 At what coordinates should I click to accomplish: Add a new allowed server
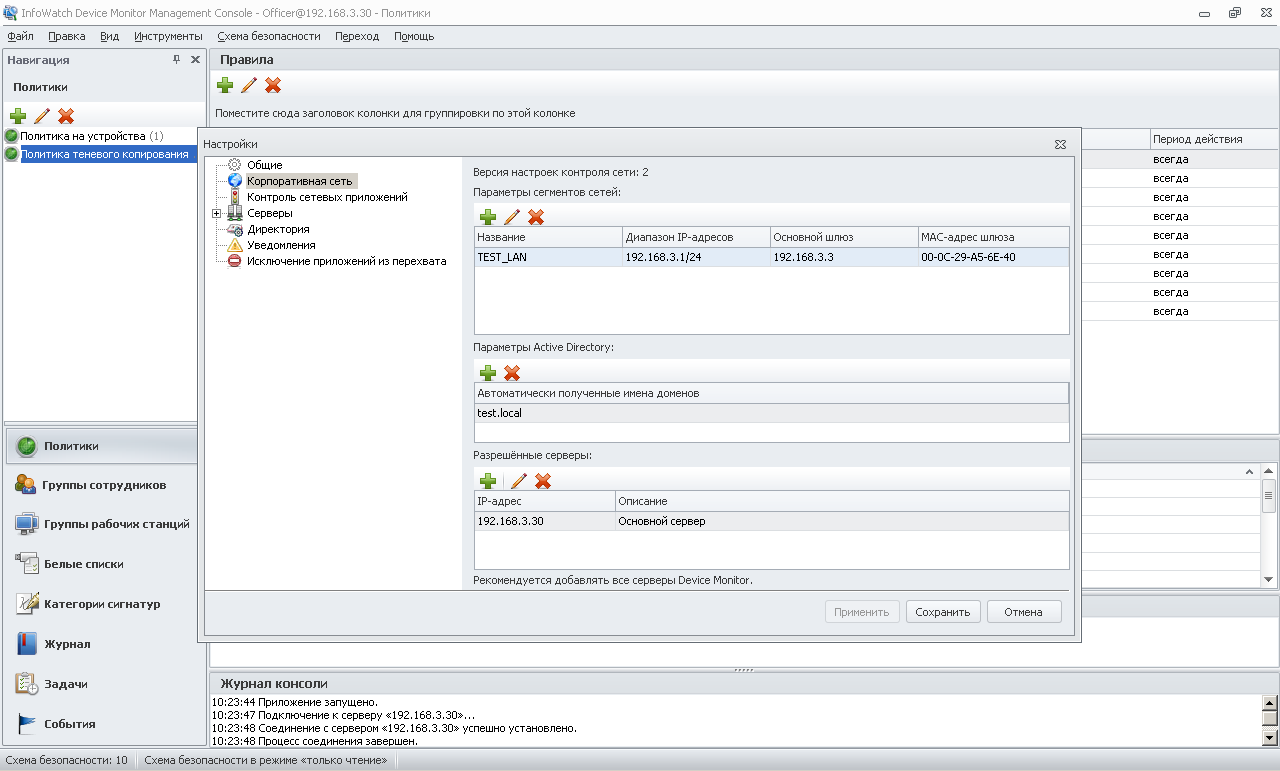pos(488,481)
